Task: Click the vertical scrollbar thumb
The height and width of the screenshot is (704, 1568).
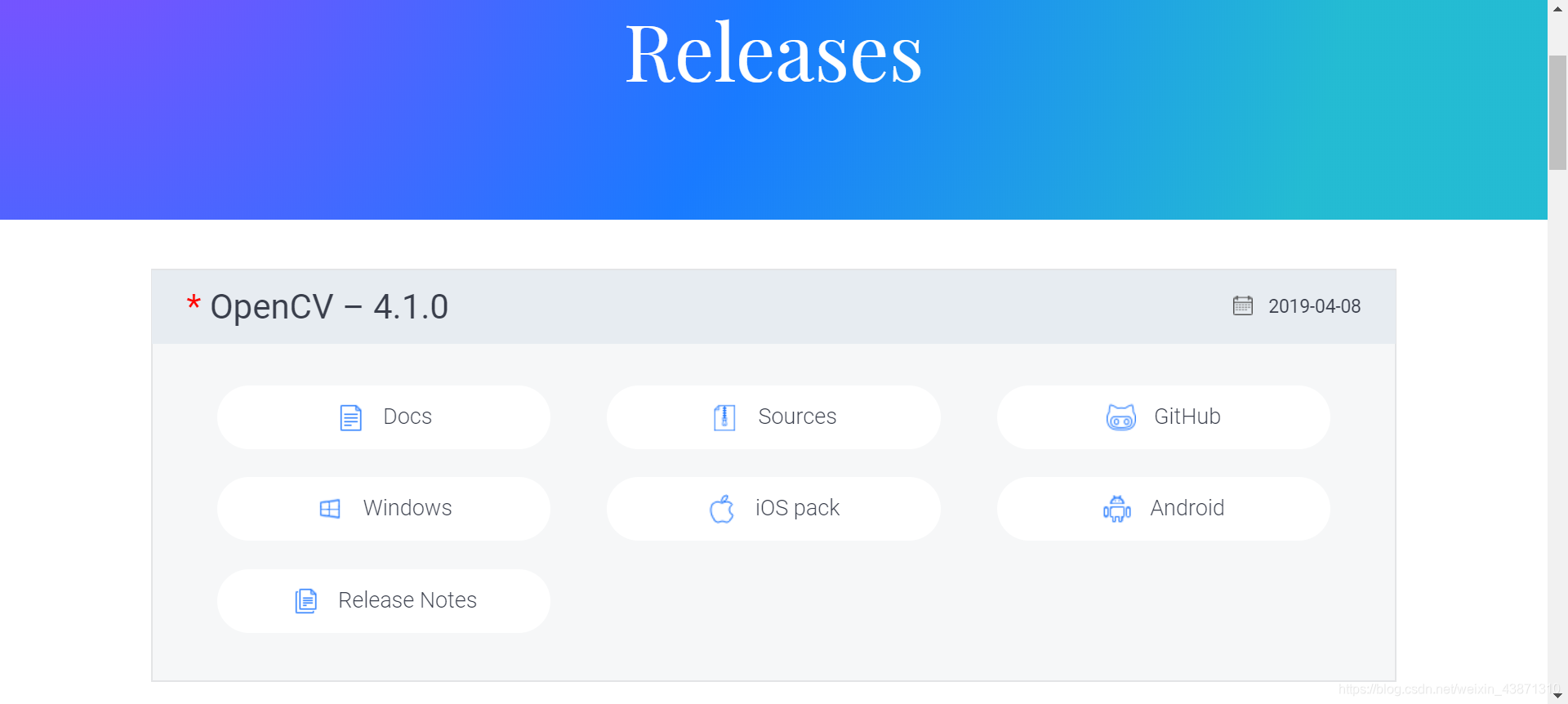Action: (x=1557, y=113)
